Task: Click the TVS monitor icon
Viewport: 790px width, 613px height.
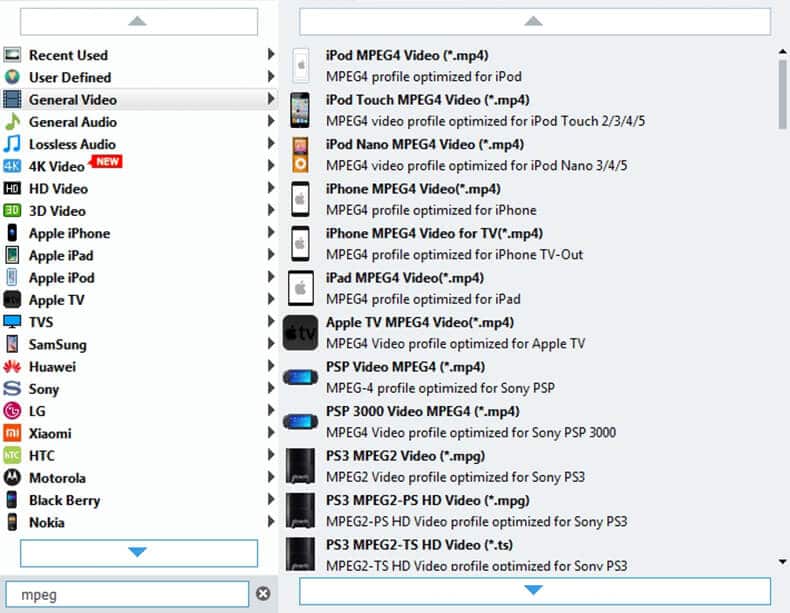Action: click(x=12, y=321)
